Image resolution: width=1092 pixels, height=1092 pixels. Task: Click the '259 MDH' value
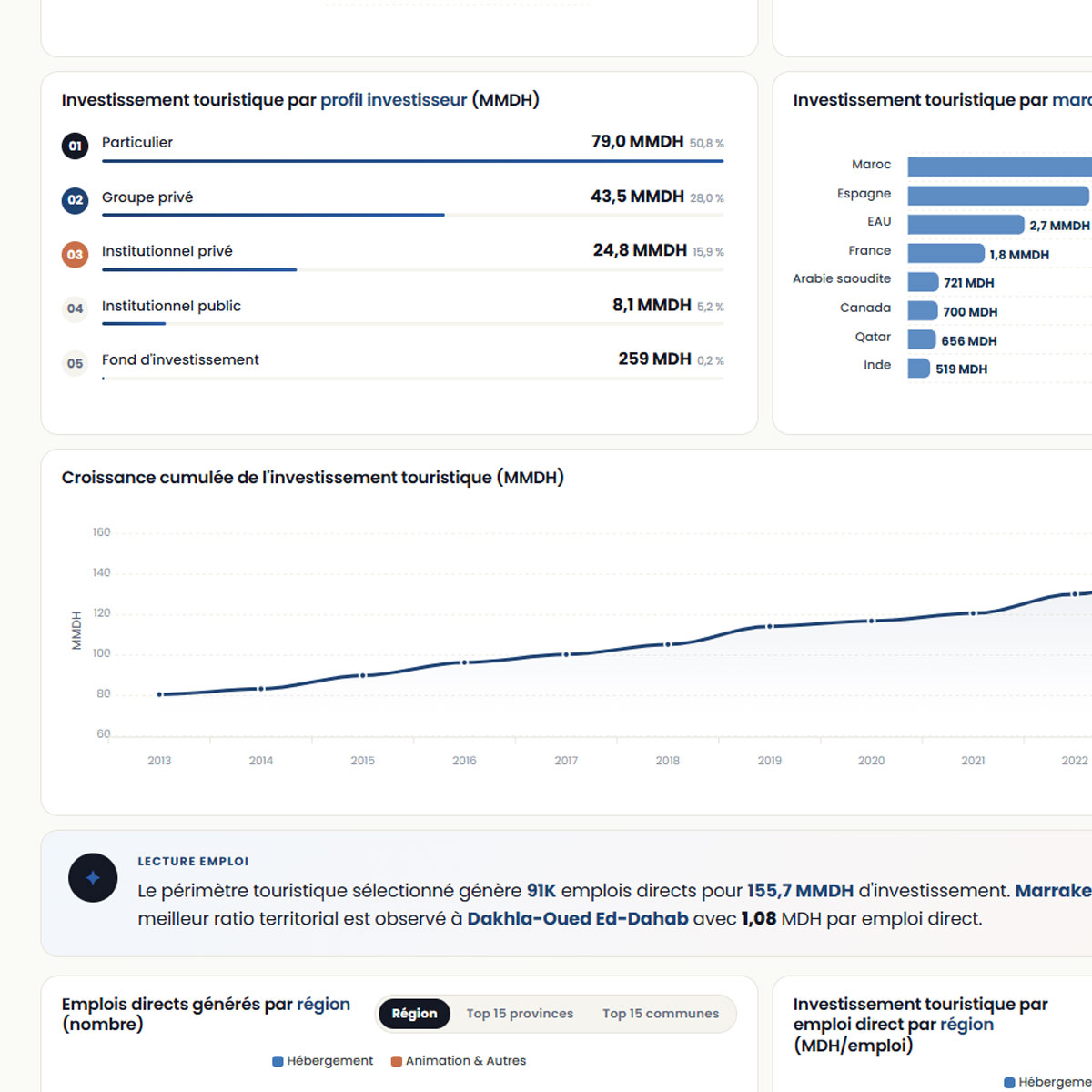[654, 359]
